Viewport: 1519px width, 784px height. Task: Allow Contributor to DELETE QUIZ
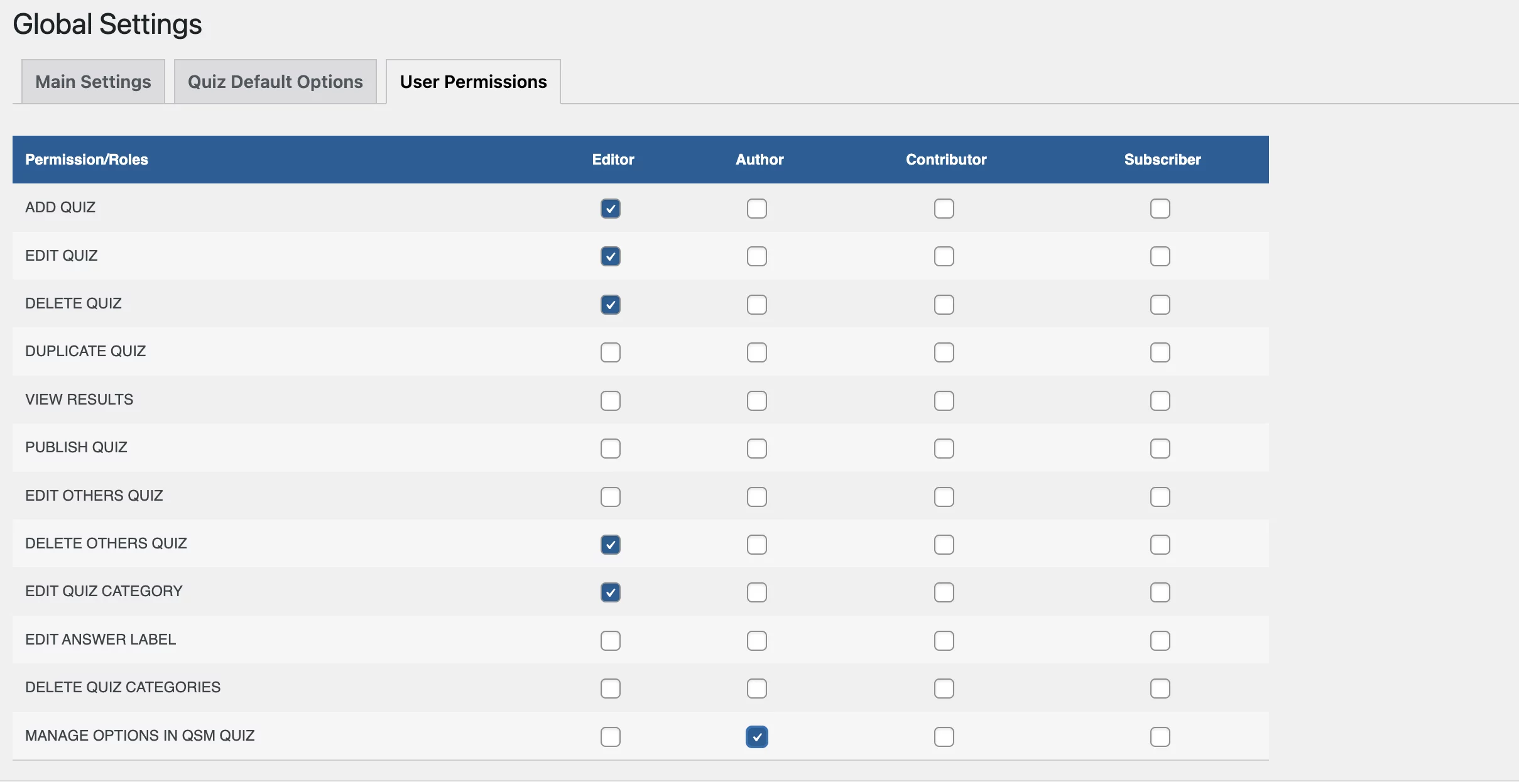pyautogui.click(x=944, y=305)
